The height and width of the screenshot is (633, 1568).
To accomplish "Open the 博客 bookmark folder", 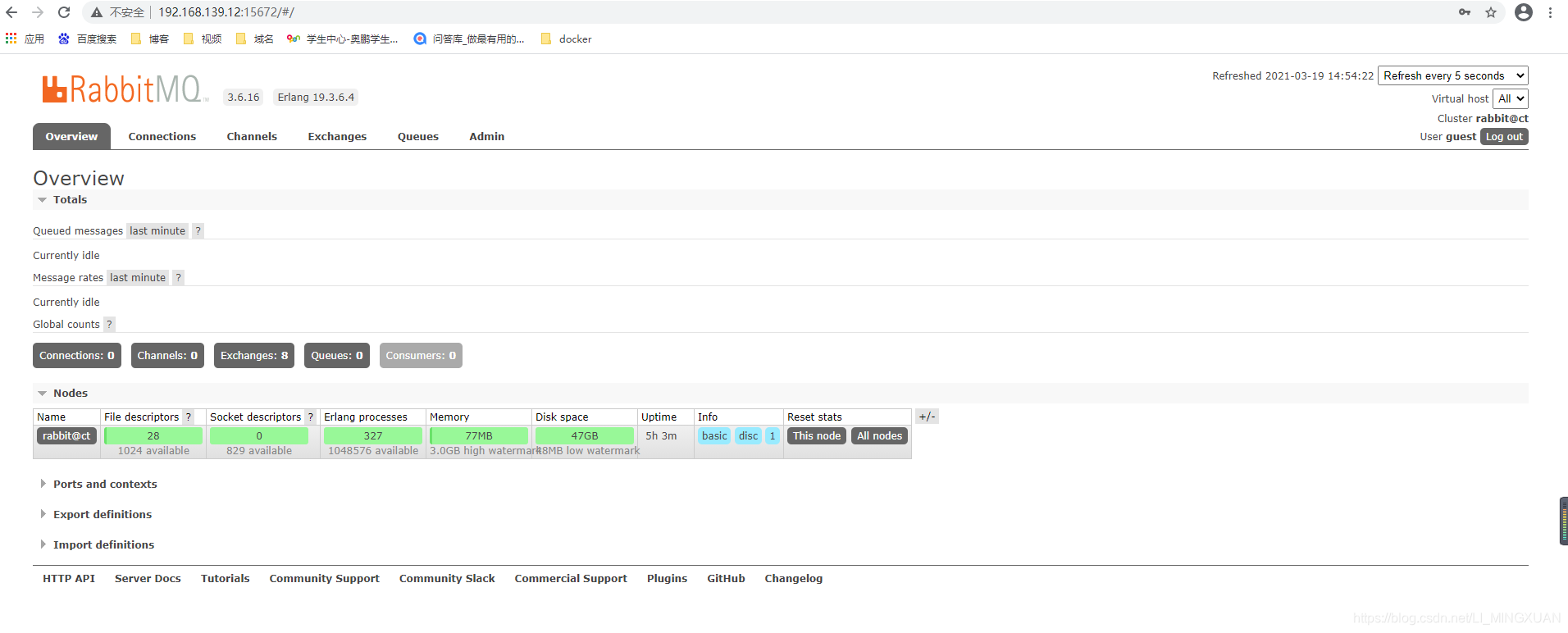I will (150, 39).
